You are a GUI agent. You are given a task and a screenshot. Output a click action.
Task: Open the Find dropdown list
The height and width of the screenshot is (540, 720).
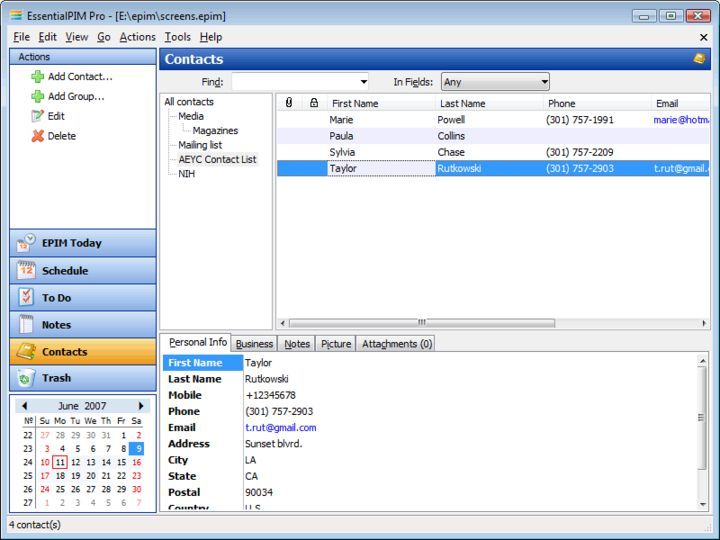pos(364,82)
